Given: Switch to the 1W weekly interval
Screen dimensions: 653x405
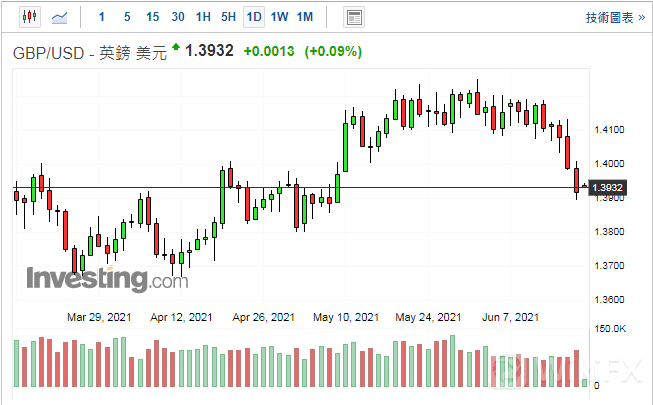Looking at the screenshot, I should point(279,17).
